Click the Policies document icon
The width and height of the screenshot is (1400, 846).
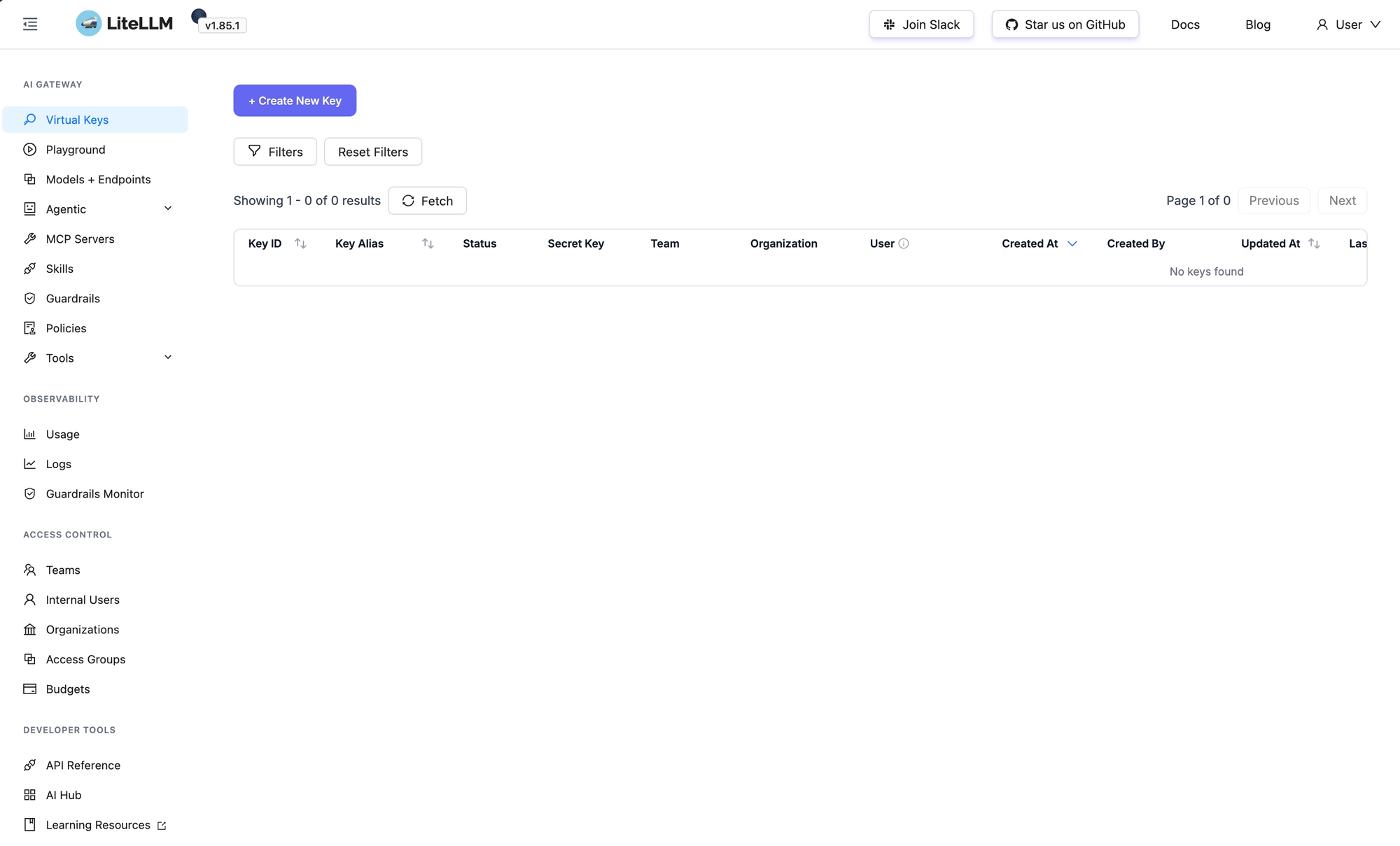tap(29, 328)
